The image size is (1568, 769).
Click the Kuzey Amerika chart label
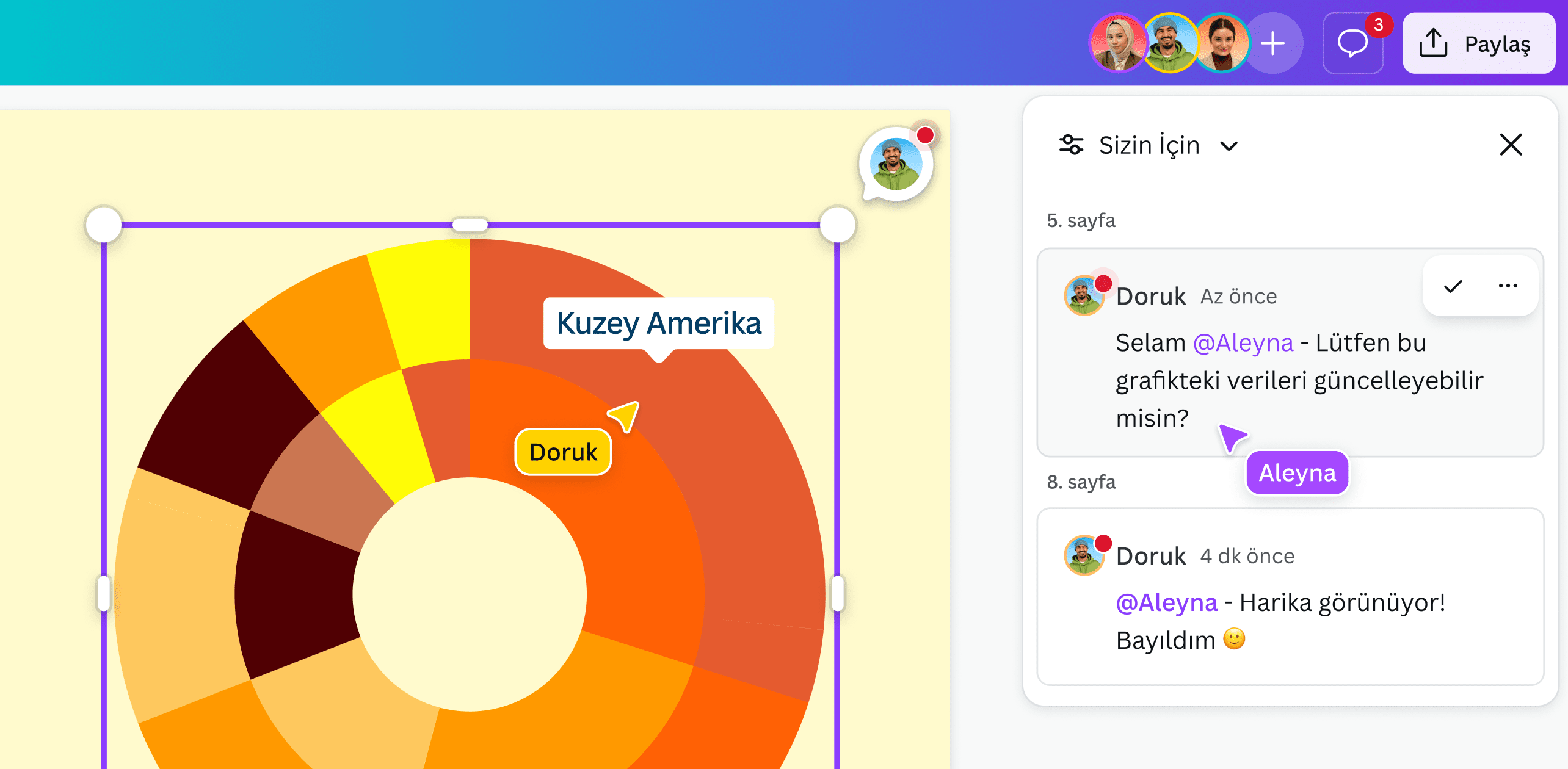[x=658, y=323]
